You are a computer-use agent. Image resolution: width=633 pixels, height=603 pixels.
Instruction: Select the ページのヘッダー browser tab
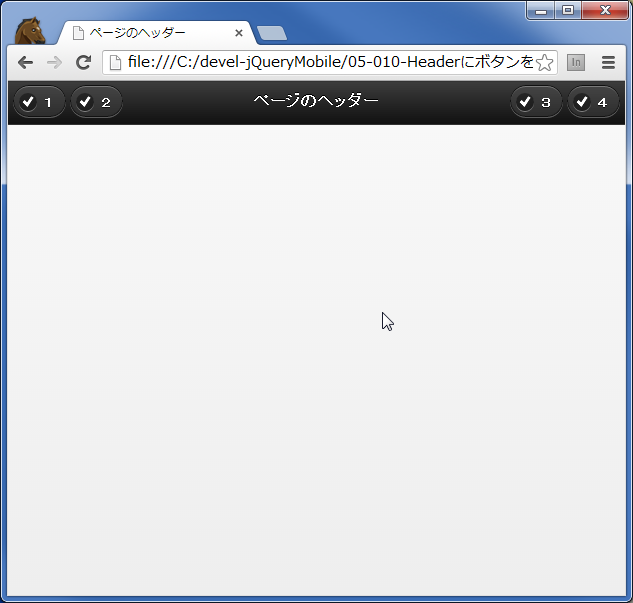click(157, 33)
